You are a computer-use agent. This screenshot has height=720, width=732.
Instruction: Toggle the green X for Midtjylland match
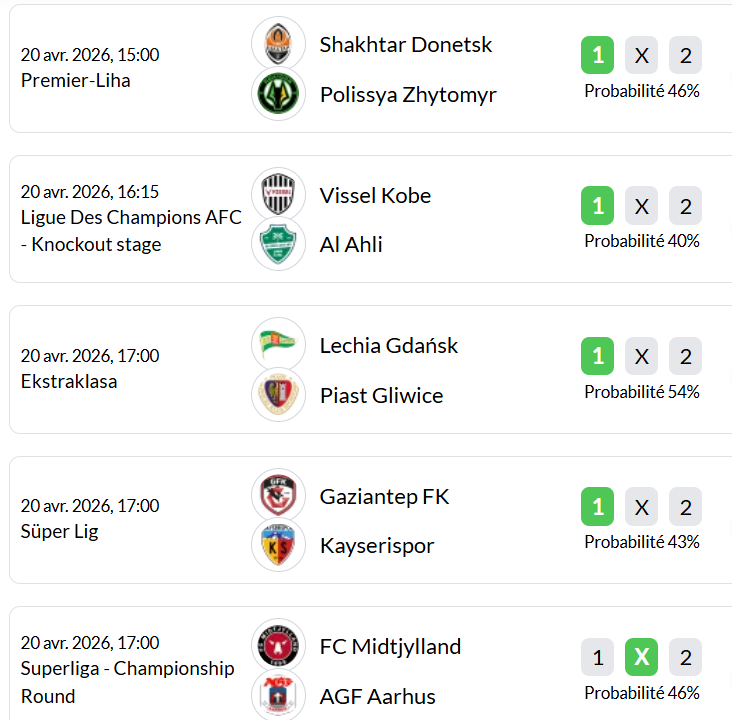pyautogui.click(x=641, y=657)
